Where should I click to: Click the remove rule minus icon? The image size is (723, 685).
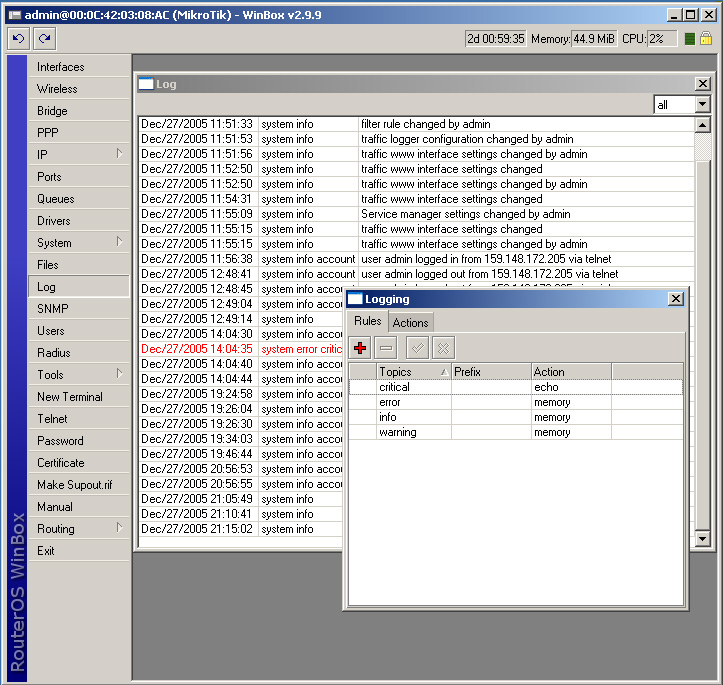[387, 347]
